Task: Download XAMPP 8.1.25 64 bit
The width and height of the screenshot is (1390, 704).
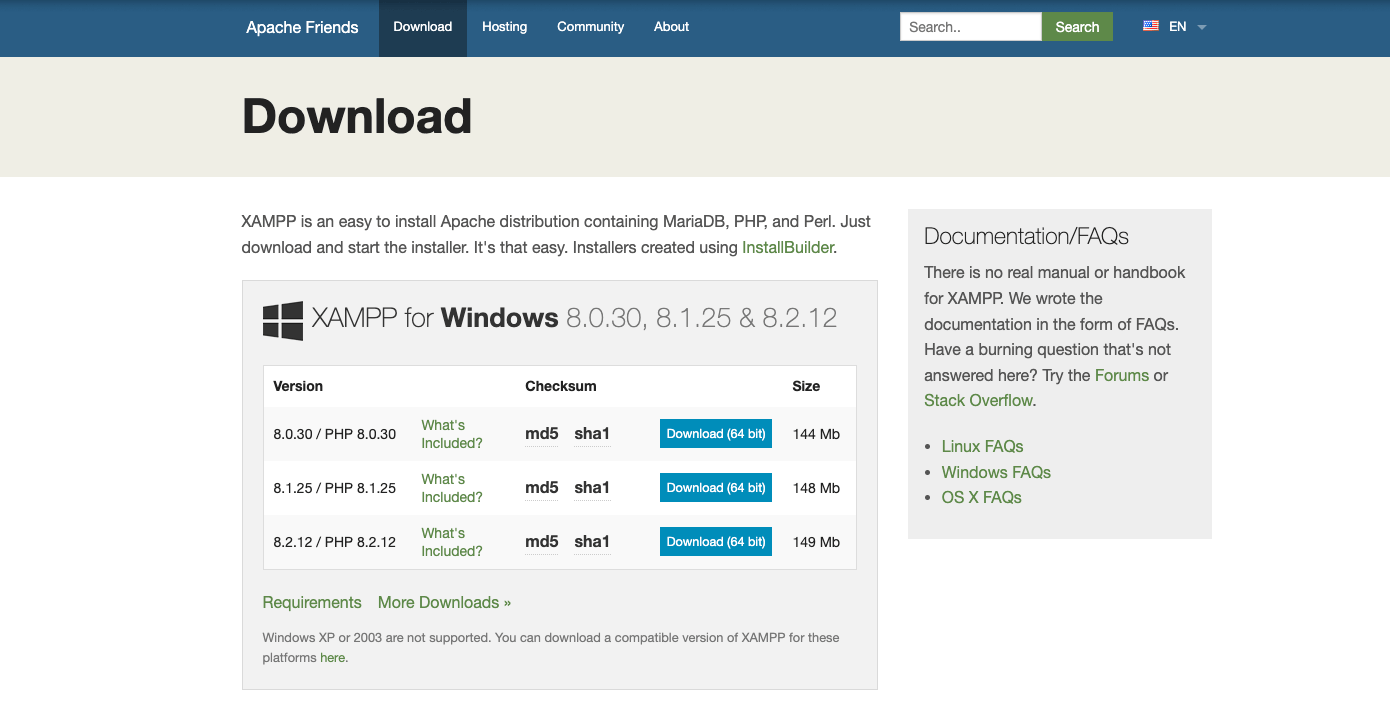Action: tap(715, 488)
